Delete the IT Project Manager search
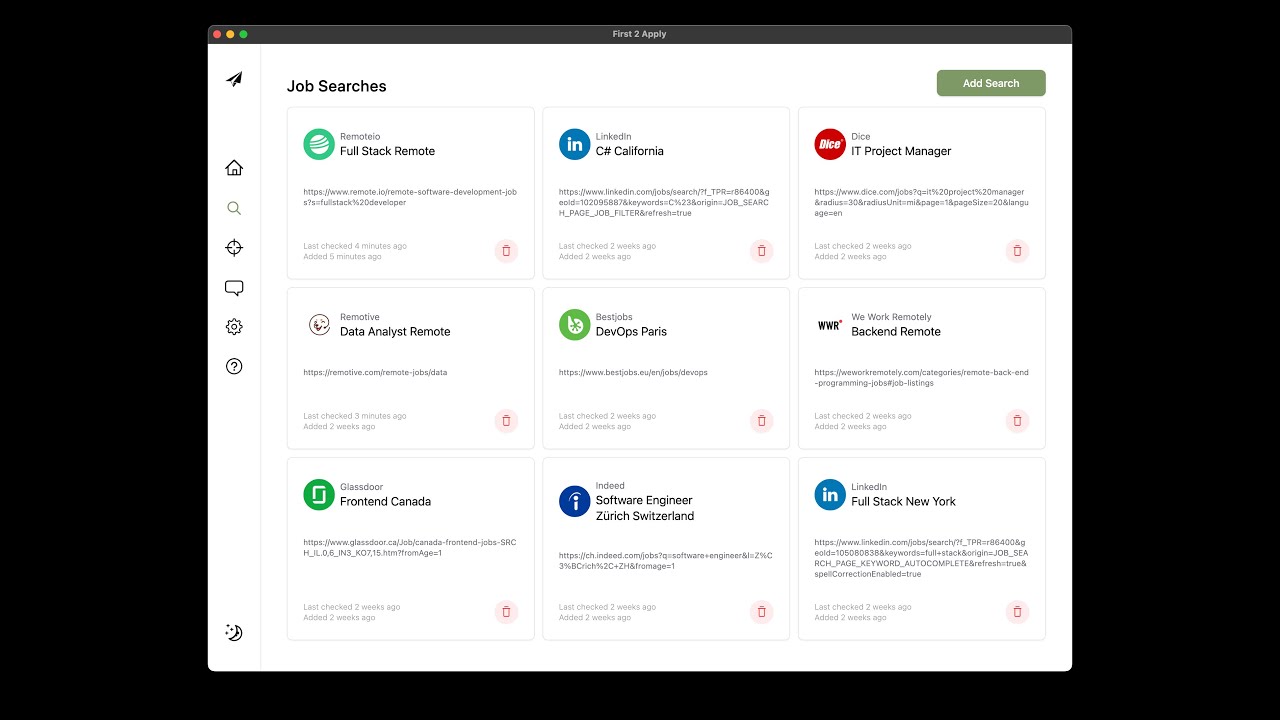This screenshot has width=1280, height=720. 1017,251
